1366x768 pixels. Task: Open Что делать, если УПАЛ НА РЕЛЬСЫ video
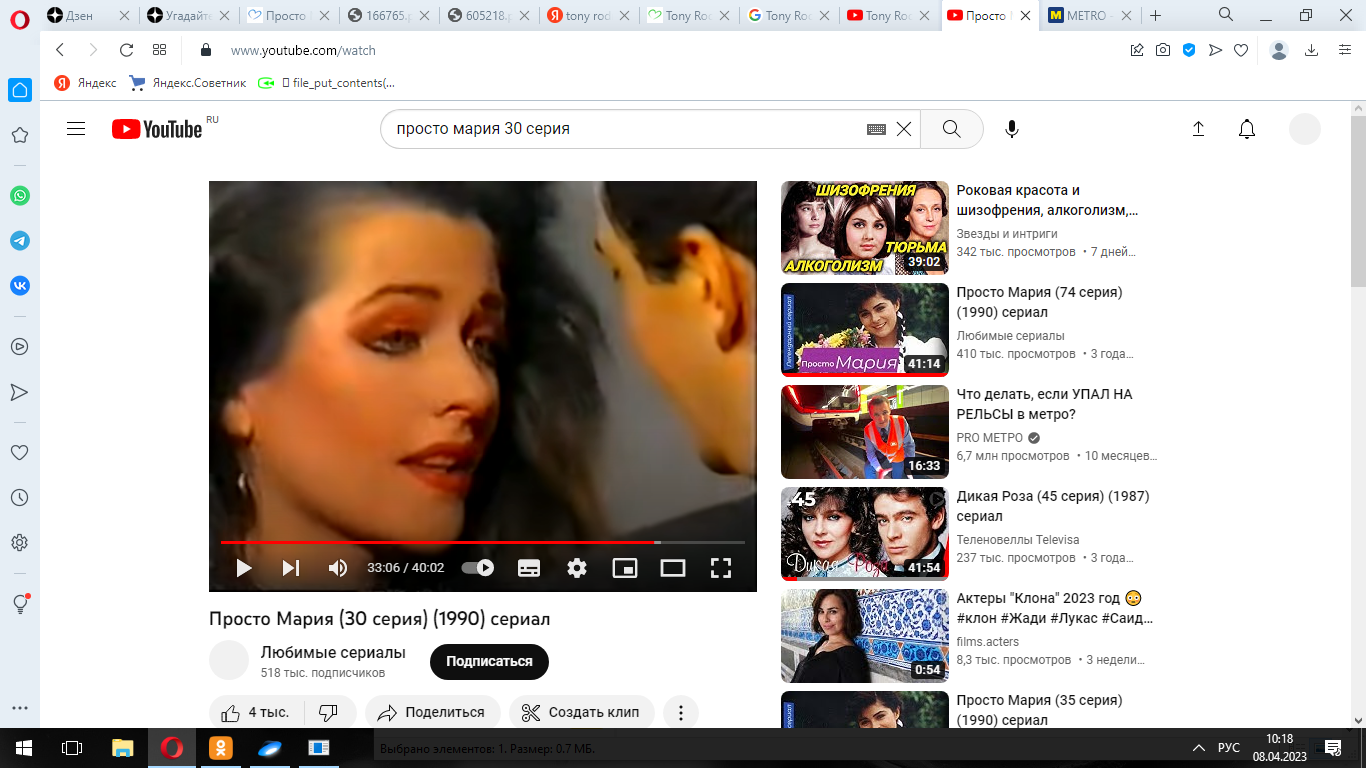click(x=1045, y=404)
